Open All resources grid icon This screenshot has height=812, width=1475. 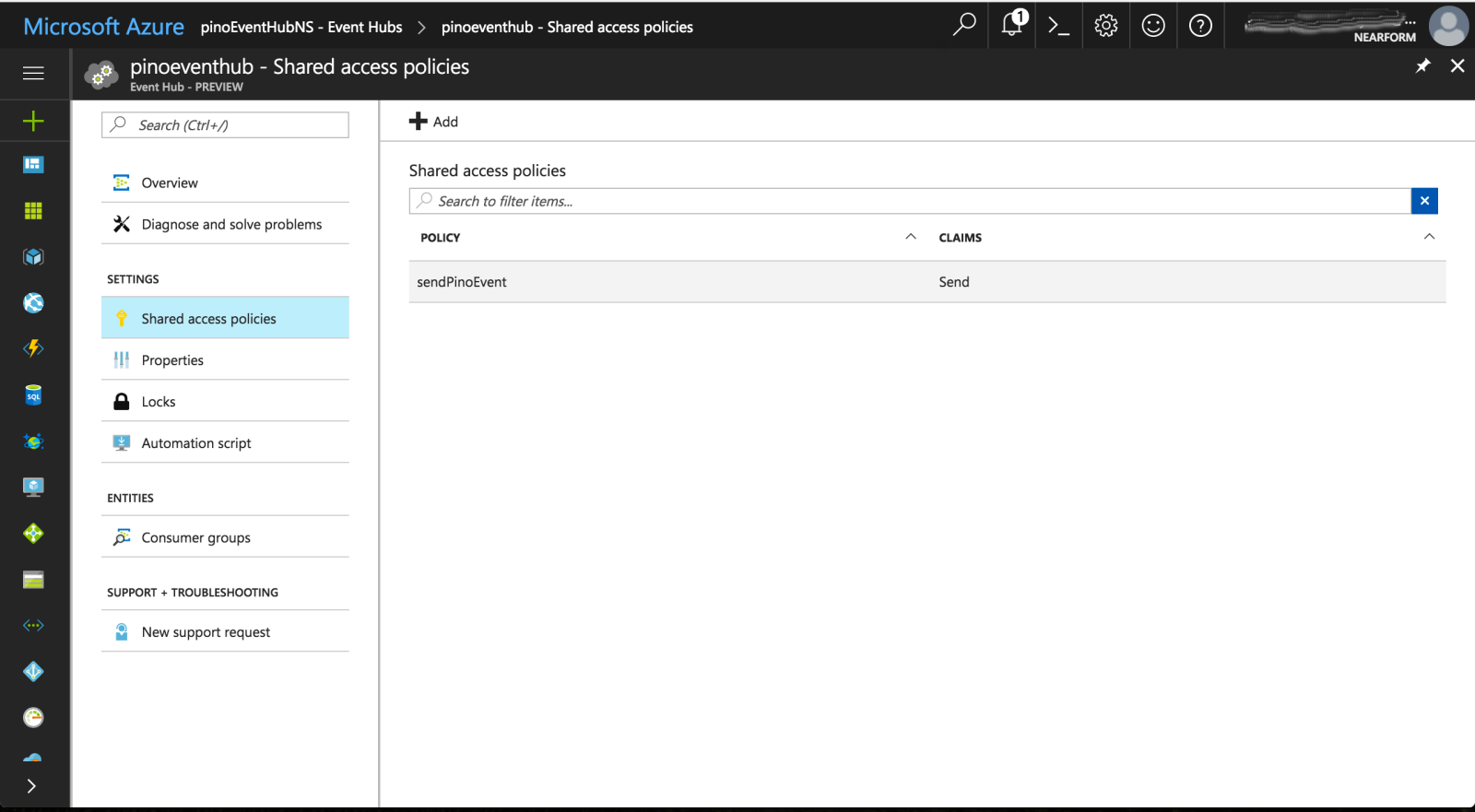(33, 211)
